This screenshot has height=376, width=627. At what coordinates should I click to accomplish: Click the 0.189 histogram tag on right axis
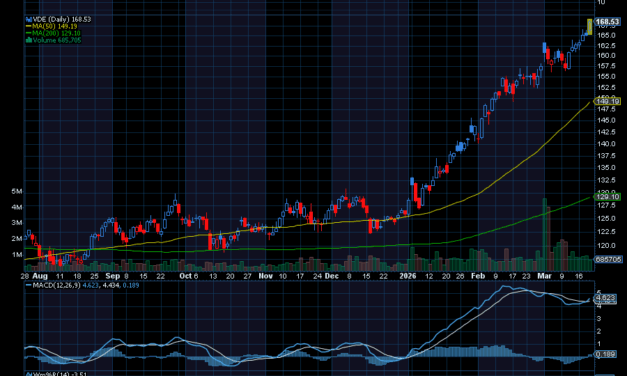[x=605, y=354]
